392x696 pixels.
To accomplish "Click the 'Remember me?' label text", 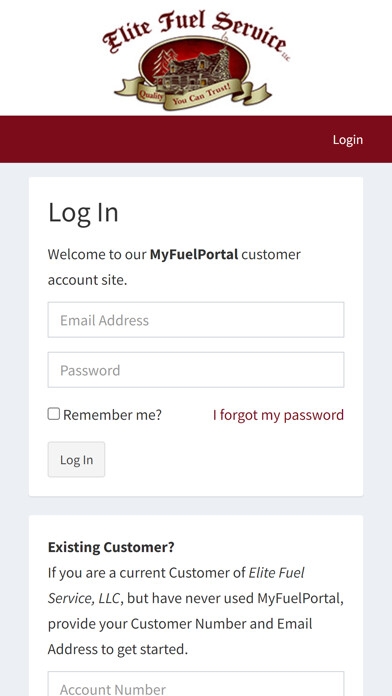I will coord(112,415).
